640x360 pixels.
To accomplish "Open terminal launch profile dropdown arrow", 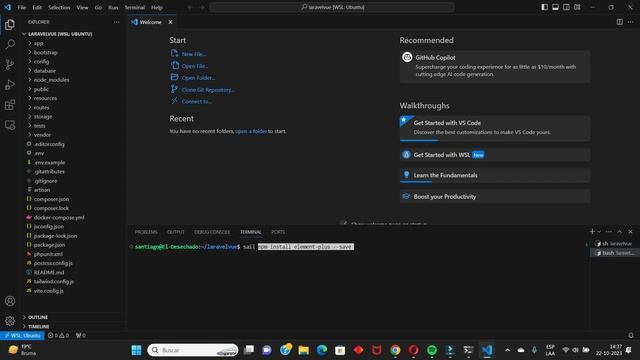I will [x=599, y=232].
